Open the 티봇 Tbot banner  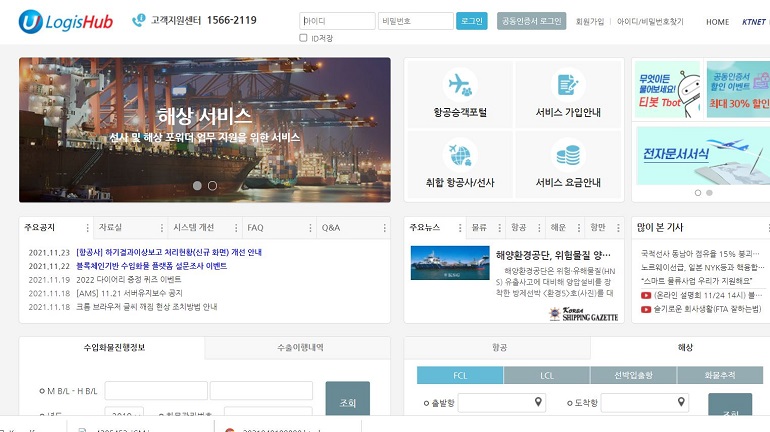click(x=667, y=89)
